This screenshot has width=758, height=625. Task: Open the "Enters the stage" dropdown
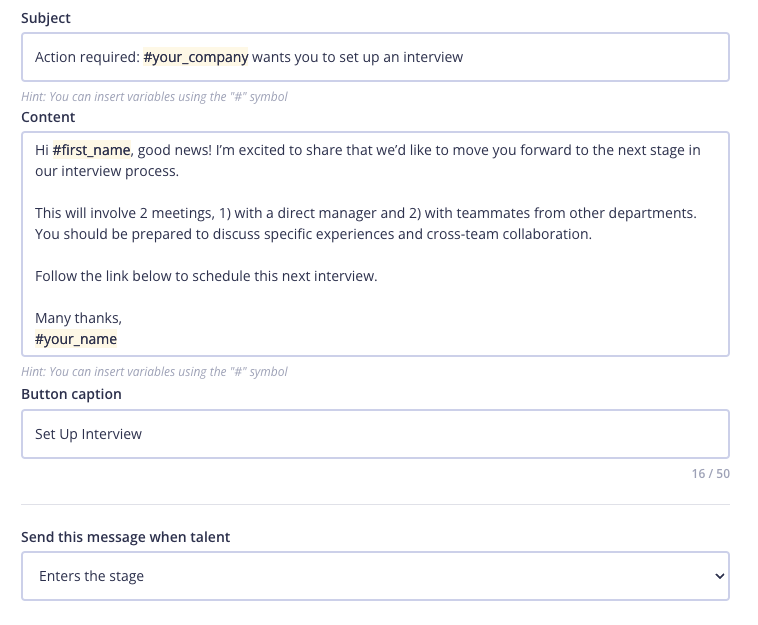click(x=375, y=576)
